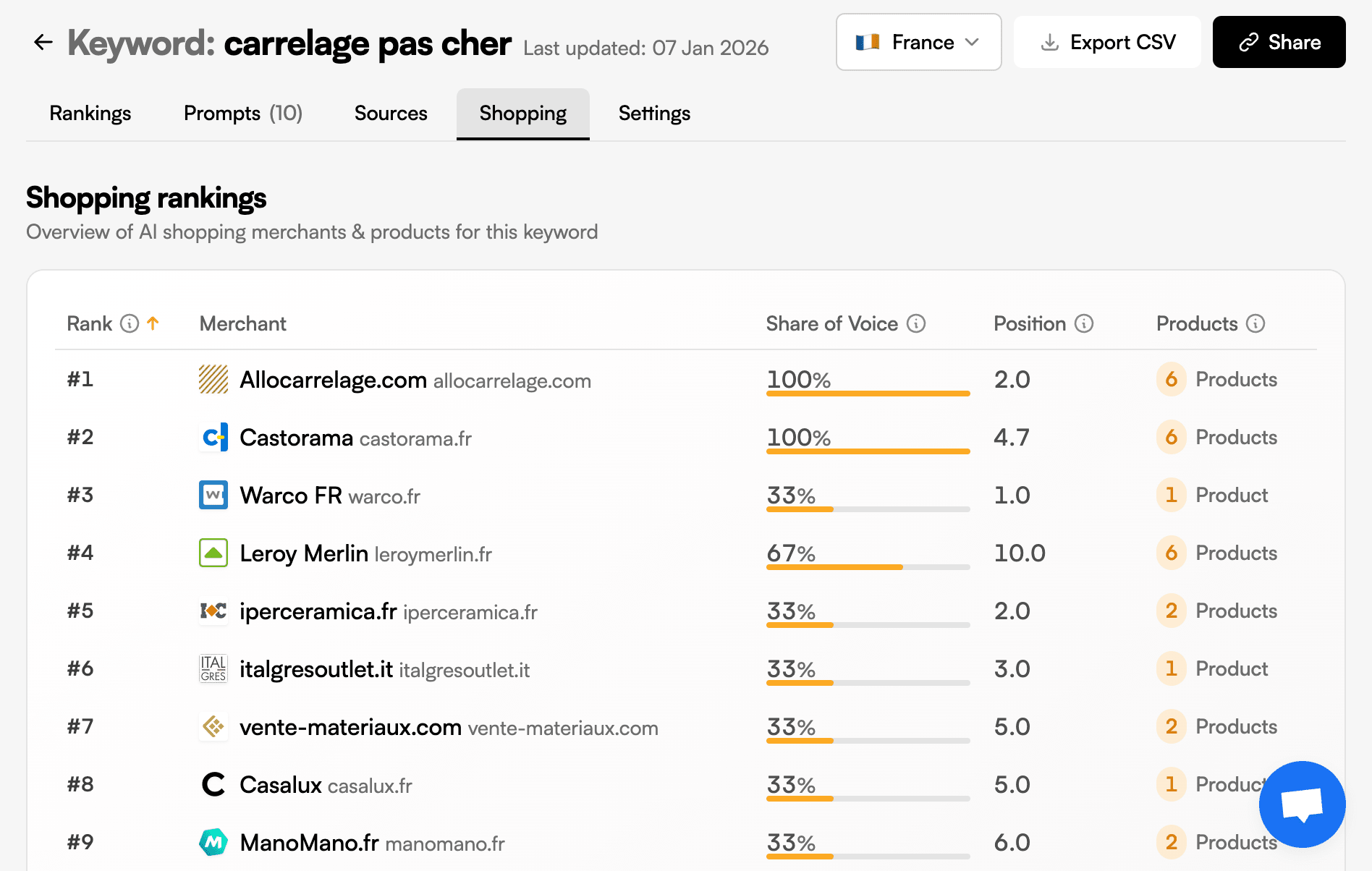This screenshot has height=871, width=1372.
Task: Click the ManoMano.fr hexagon logo
Action: pyautogui.click(x=213, y=842)
